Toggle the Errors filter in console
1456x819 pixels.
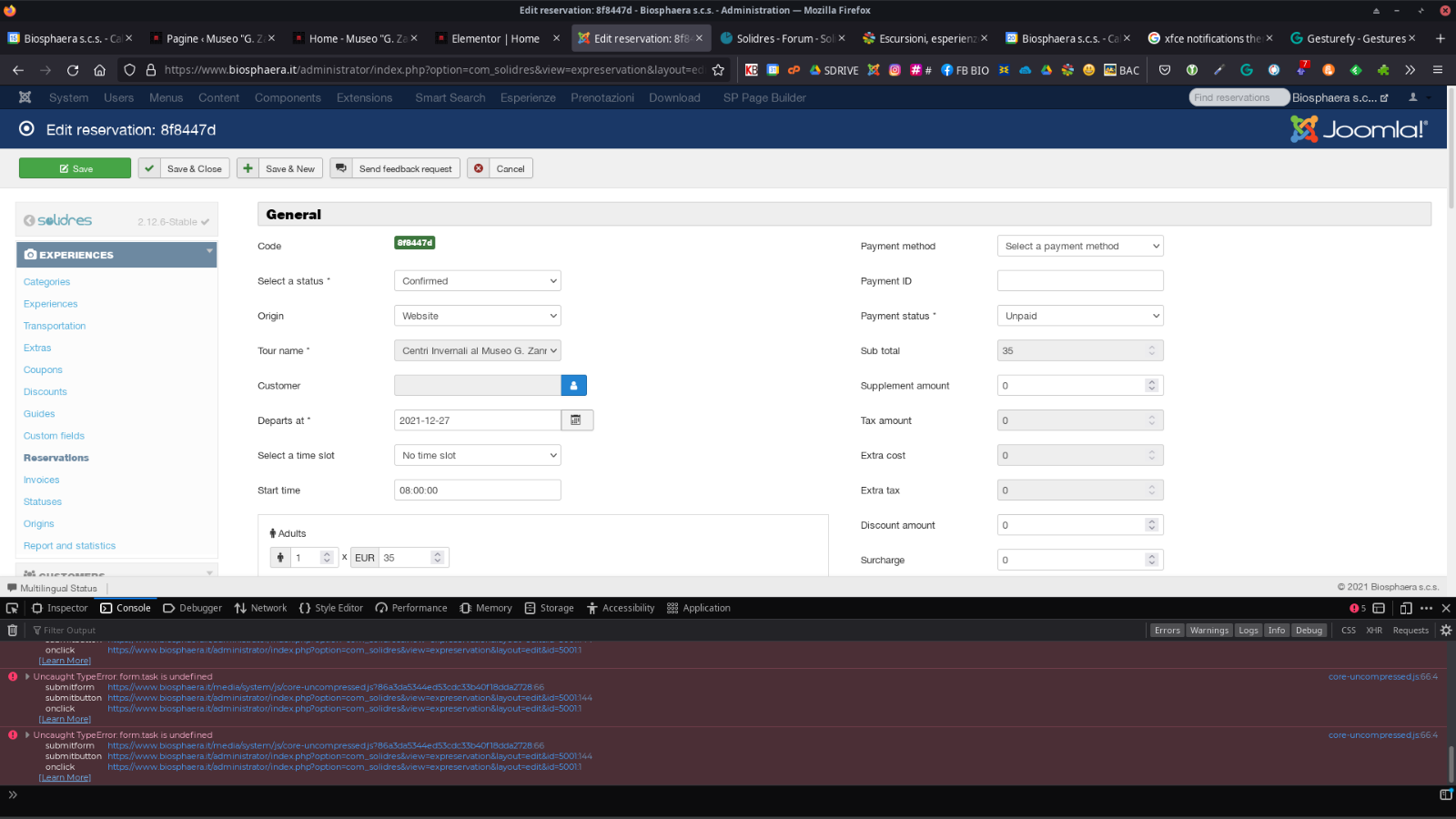(x=1167, y=630)
